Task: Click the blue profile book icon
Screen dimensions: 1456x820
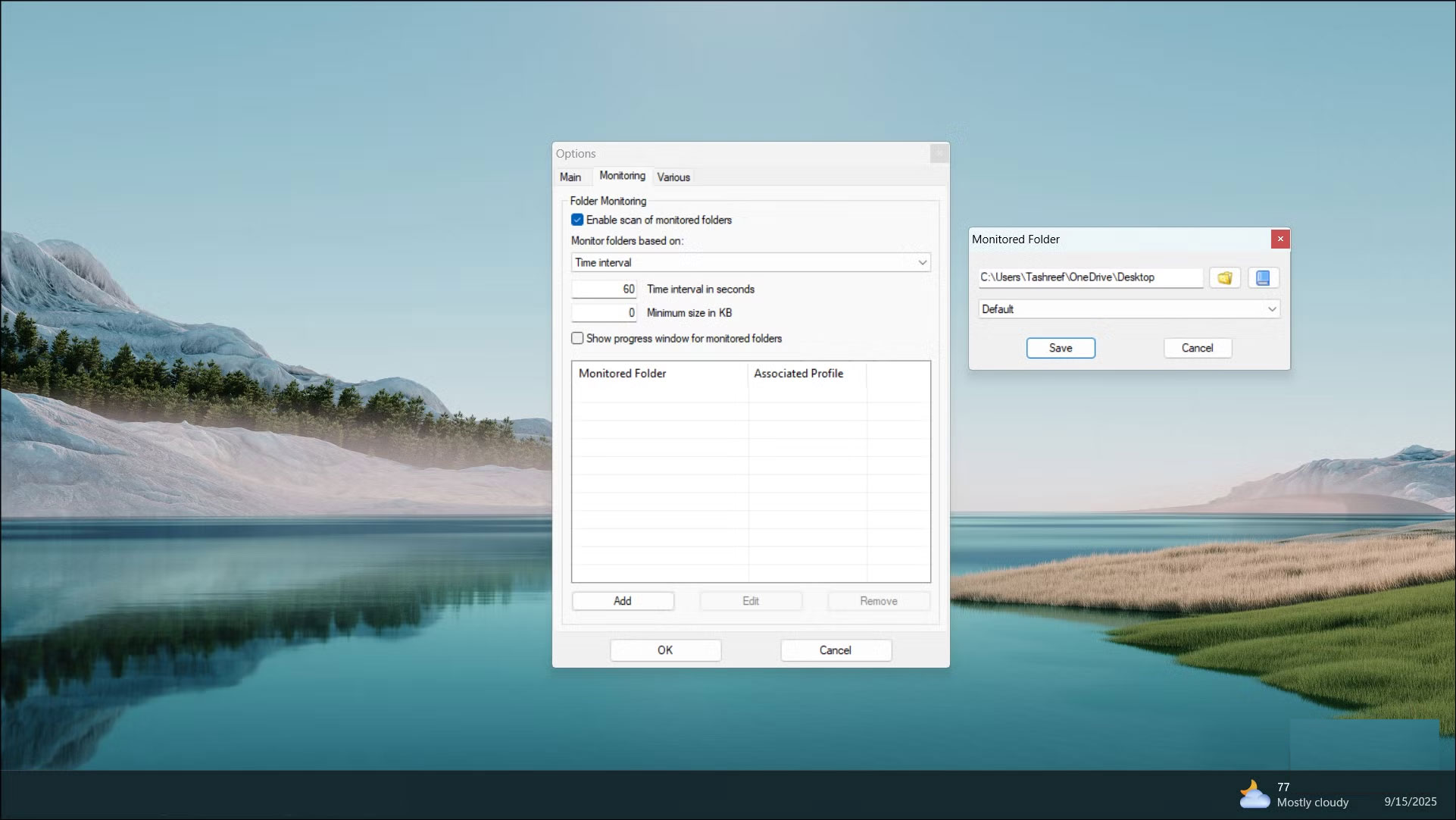Action: pos(1262,277)
